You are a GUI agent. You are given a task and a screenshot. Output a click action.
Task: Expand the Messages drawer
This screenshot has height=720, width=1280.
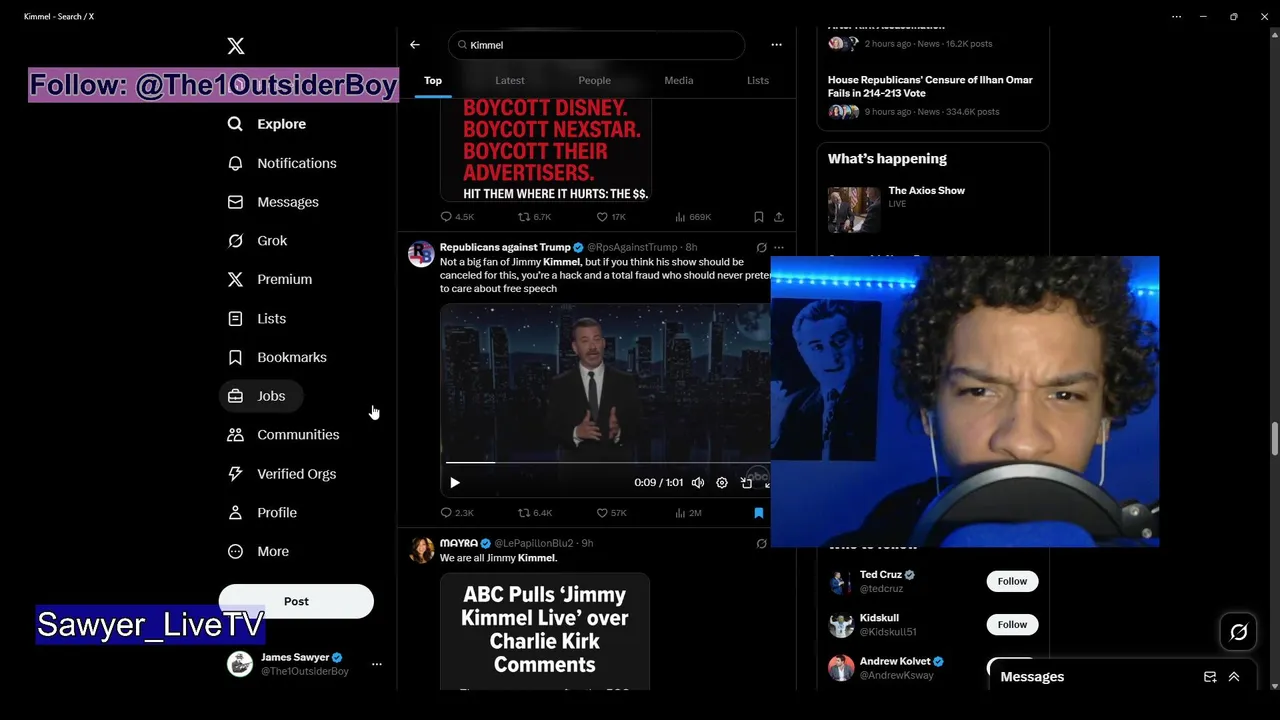tap(1234, 677)
